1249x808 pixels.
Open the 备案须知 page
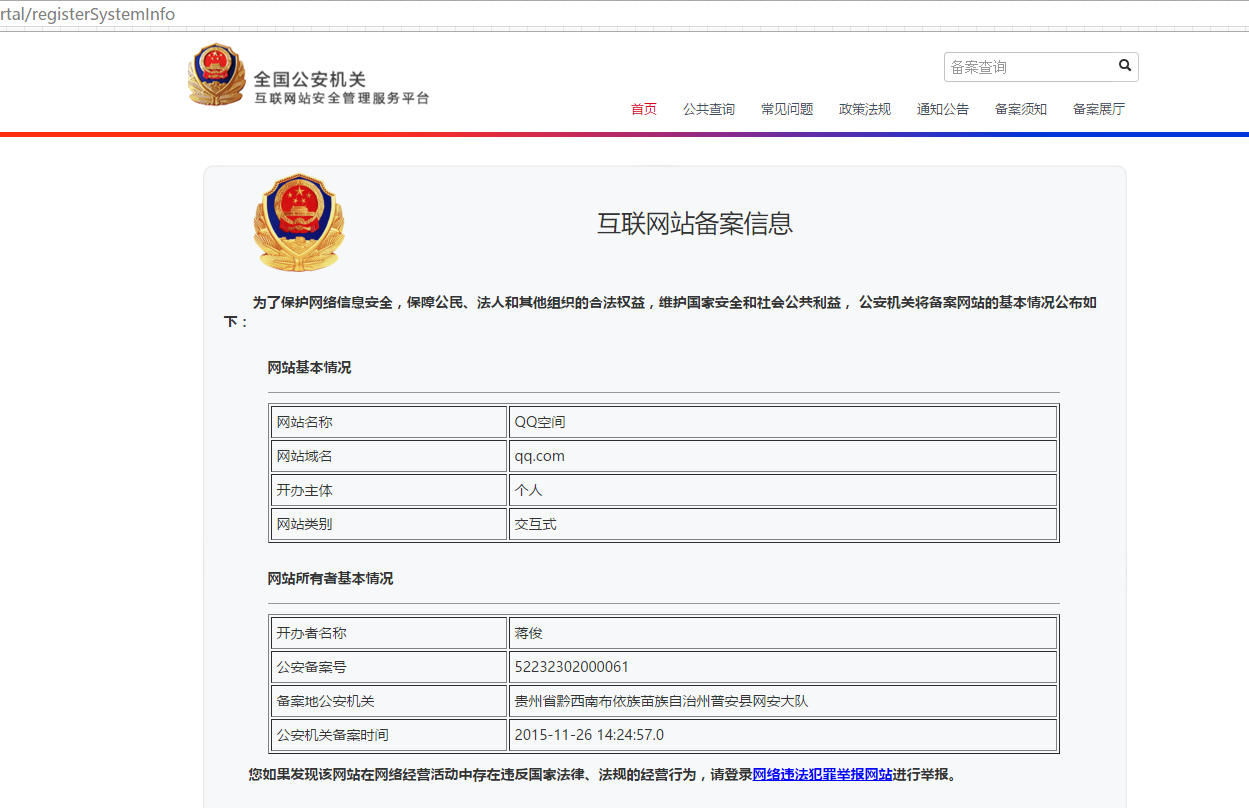(x=1020, y=109)
